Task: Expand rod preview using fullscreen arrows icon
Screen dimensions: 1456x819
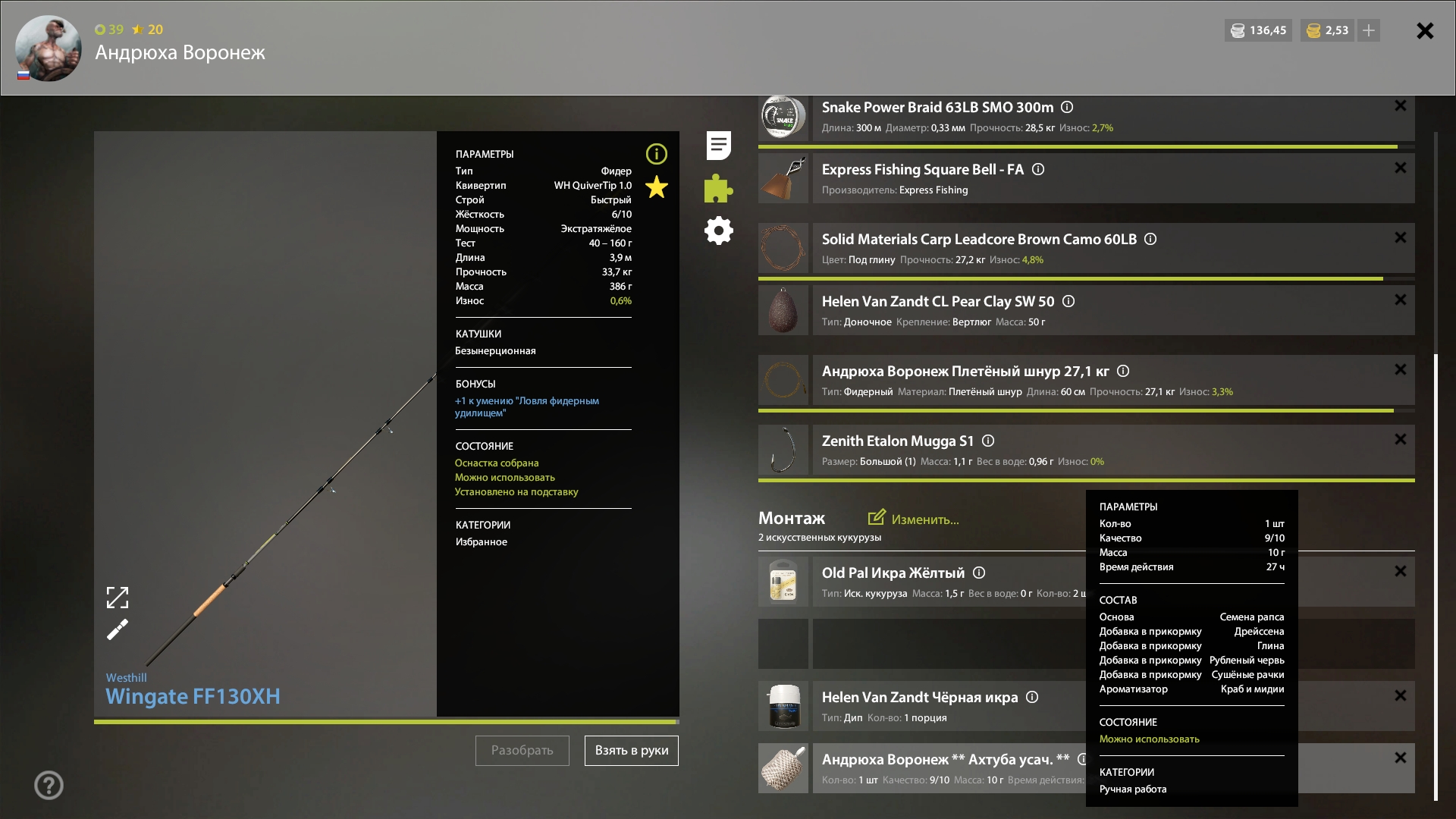Action: click(x=118, y=598)
